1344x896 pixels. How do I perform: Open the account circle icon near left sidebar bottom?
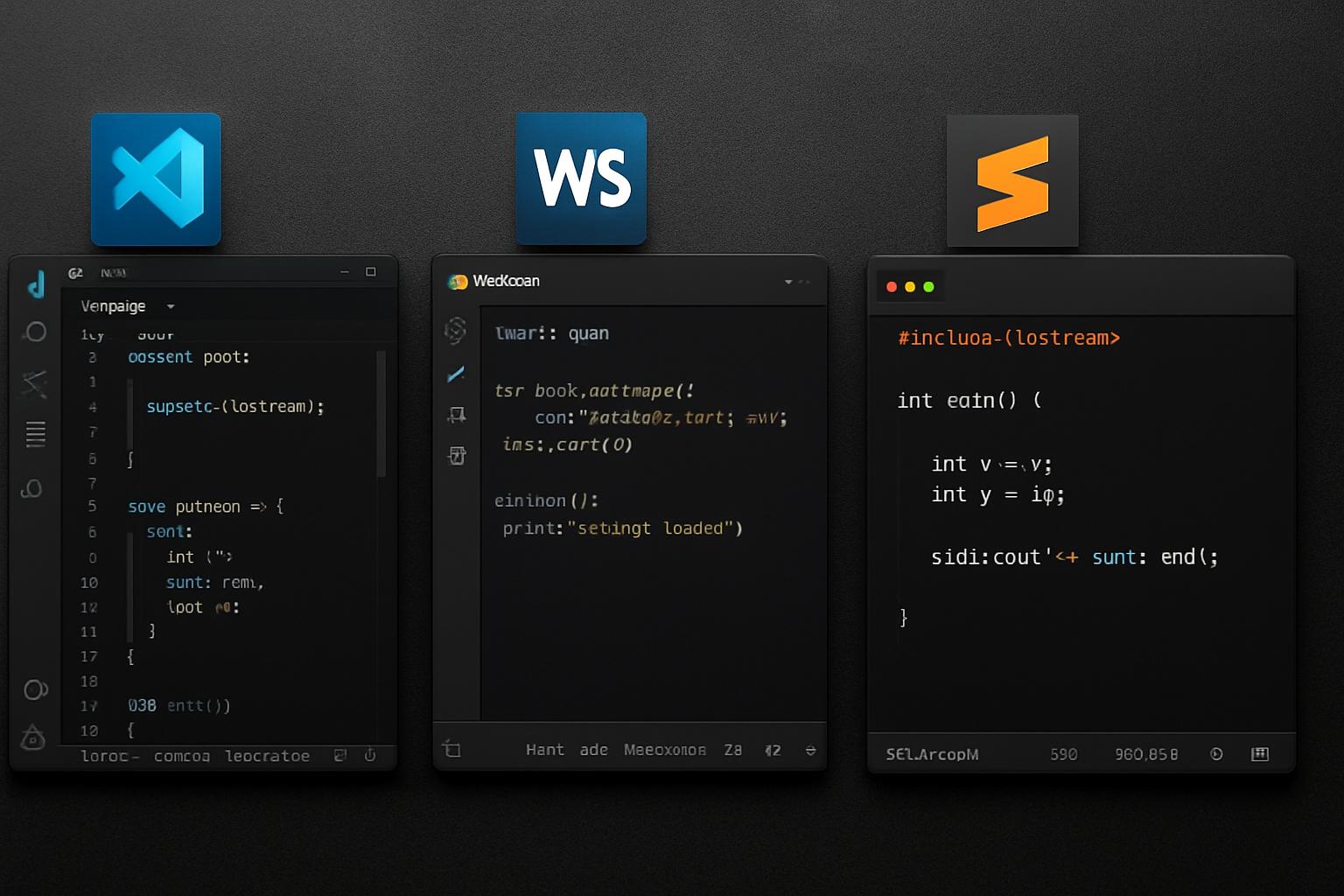click(x=35, y=689)
